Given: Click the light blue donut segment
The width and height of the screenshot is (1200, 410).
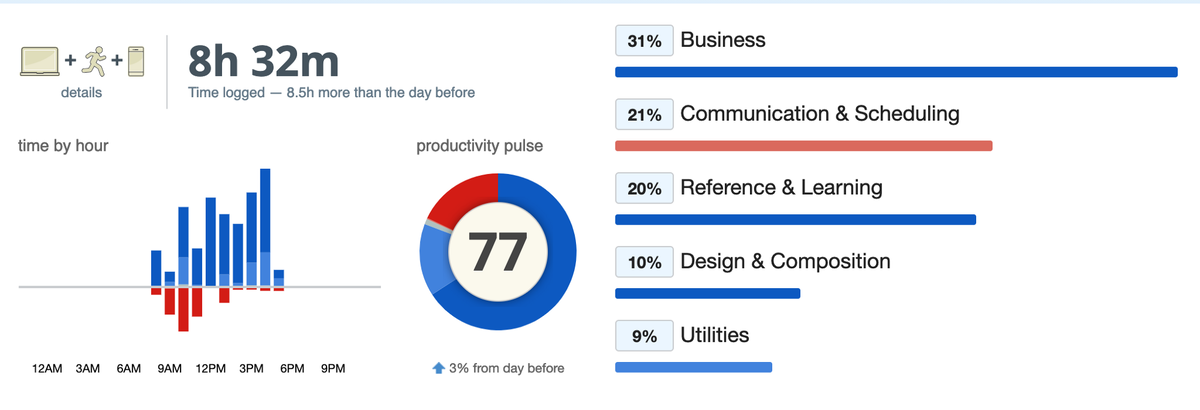Looking at the screenshot, I should coord(432,260).
